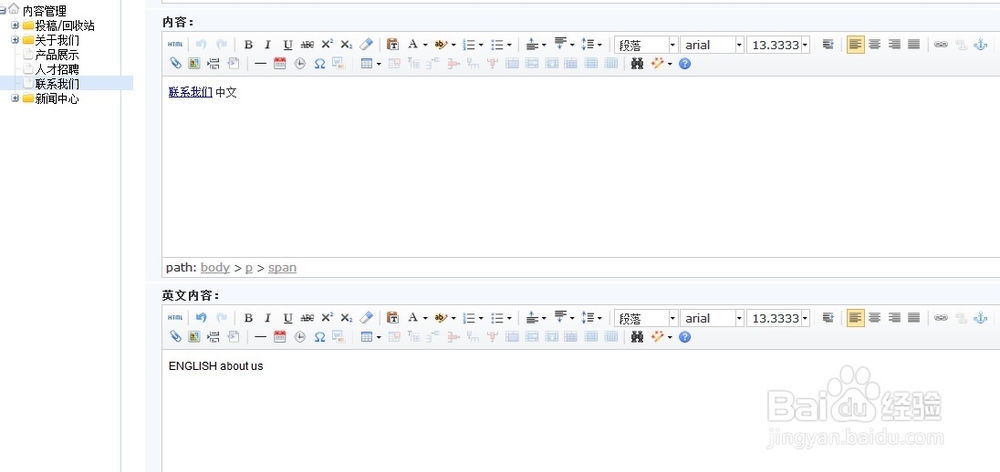1000x472 pixels.
Task: Insert image icon in 内容 editor toolbar
Action: [195, 64]
